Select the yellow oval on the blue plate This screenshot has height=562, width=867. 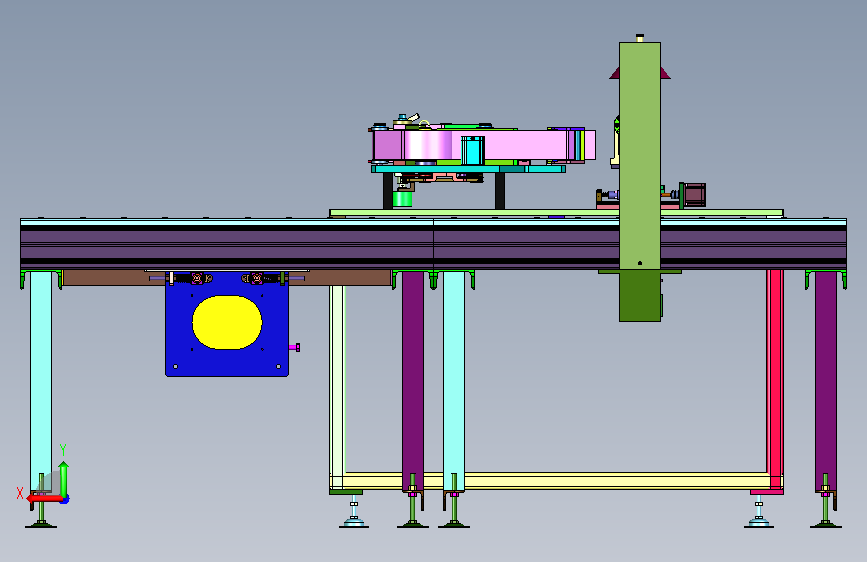pyautogui.click(x=227, y=322)
